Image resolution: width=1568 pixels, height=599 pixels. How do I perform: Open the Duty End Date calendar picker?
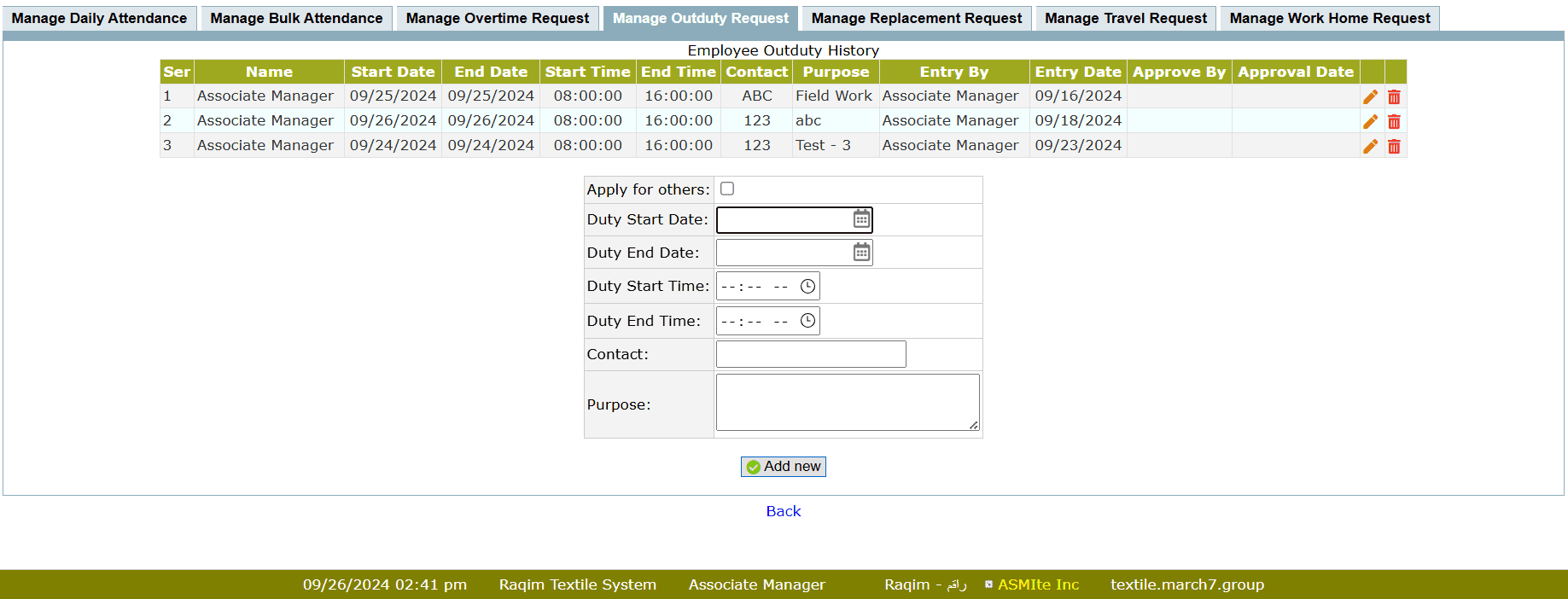point(861,253)
